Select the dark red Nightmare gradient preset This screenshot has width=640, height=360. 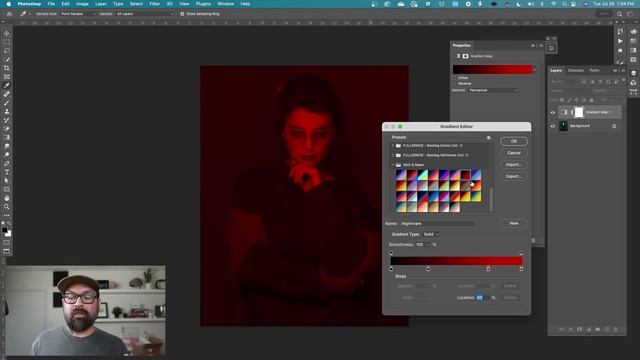tap(465, 175)
